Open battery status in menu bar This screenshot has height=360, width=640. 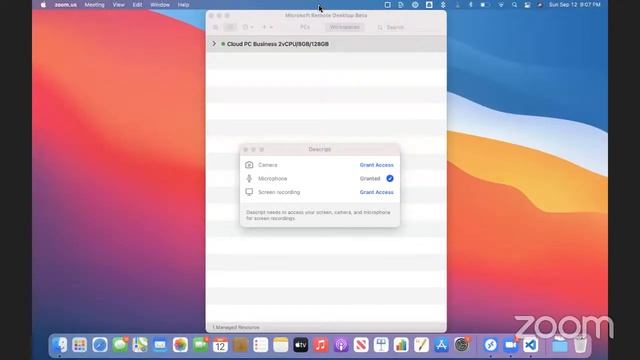484,5
